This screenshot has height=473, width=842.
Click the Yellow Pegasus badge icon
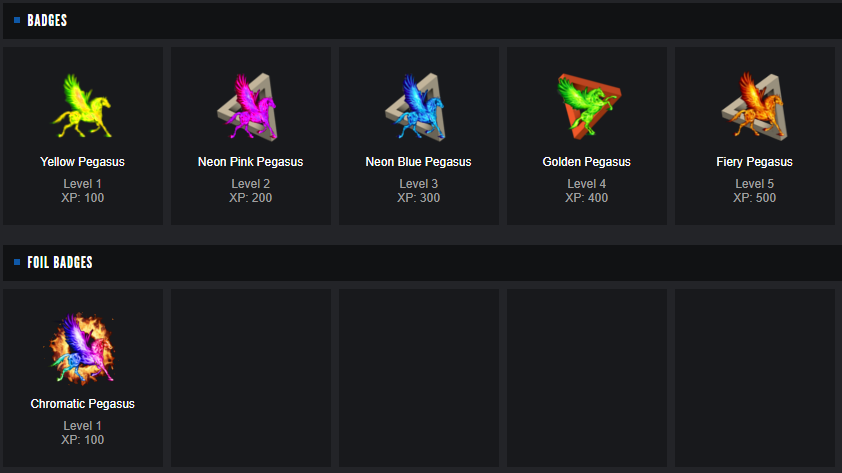coord(82,106)
